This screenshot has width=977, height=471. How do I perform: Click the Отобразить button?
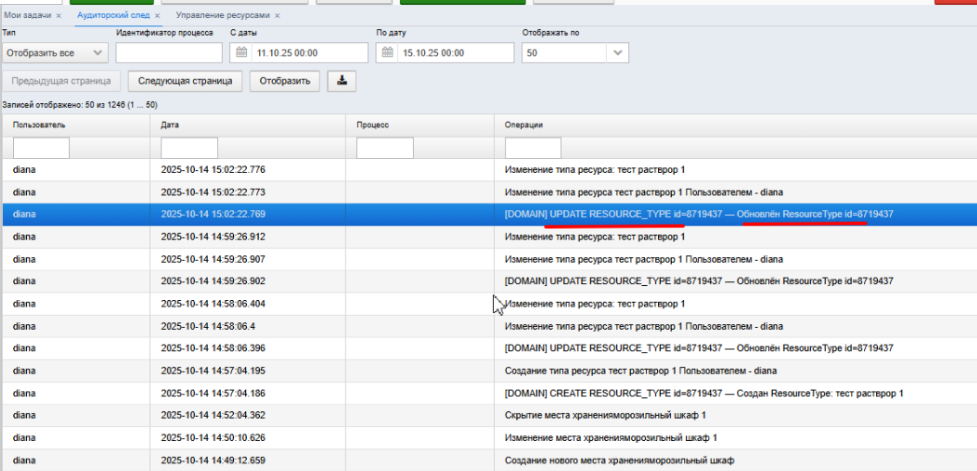coord(285,81)
